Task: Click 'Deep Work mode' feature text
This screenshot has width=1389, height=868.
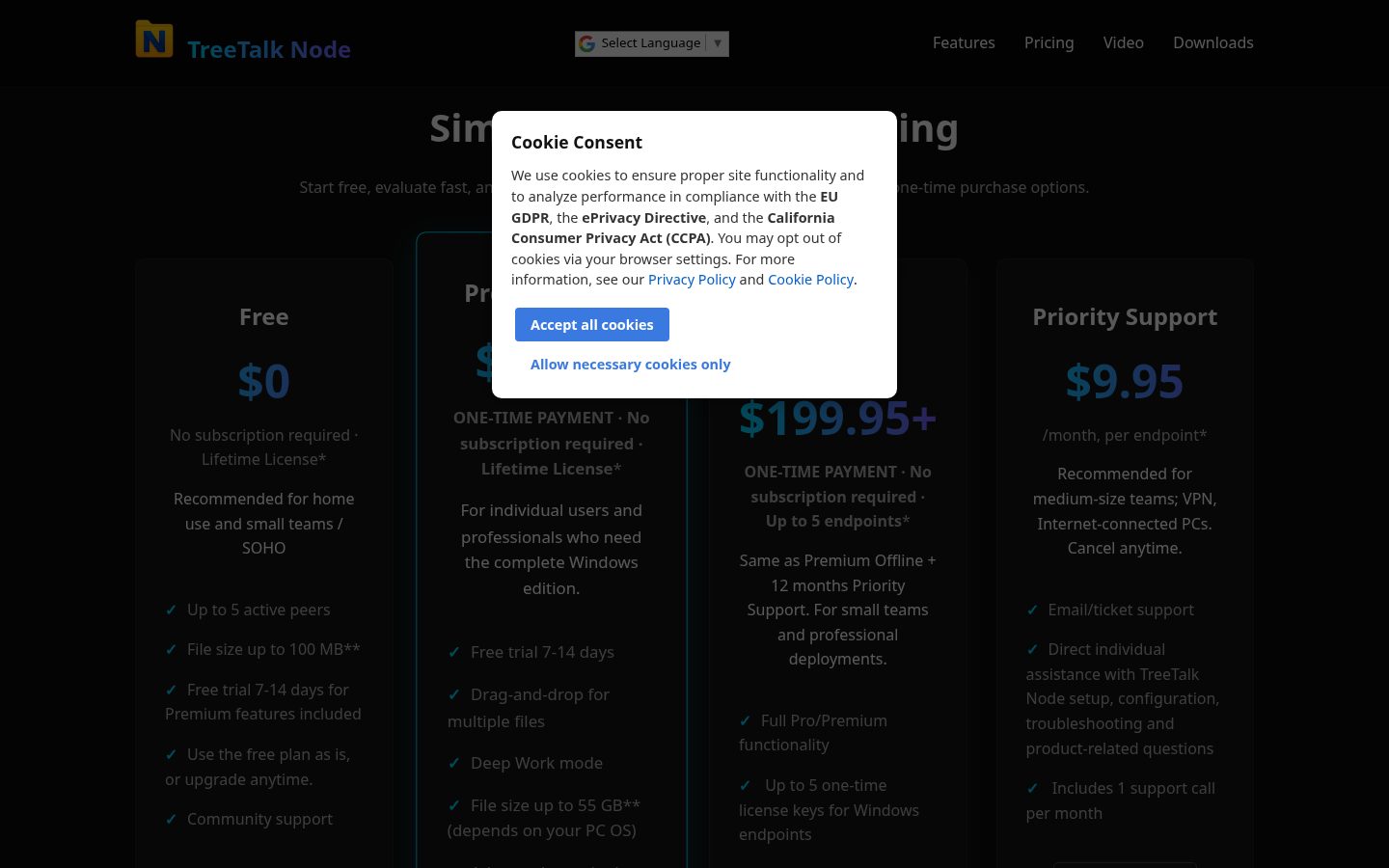Action: tap(536, 763)
